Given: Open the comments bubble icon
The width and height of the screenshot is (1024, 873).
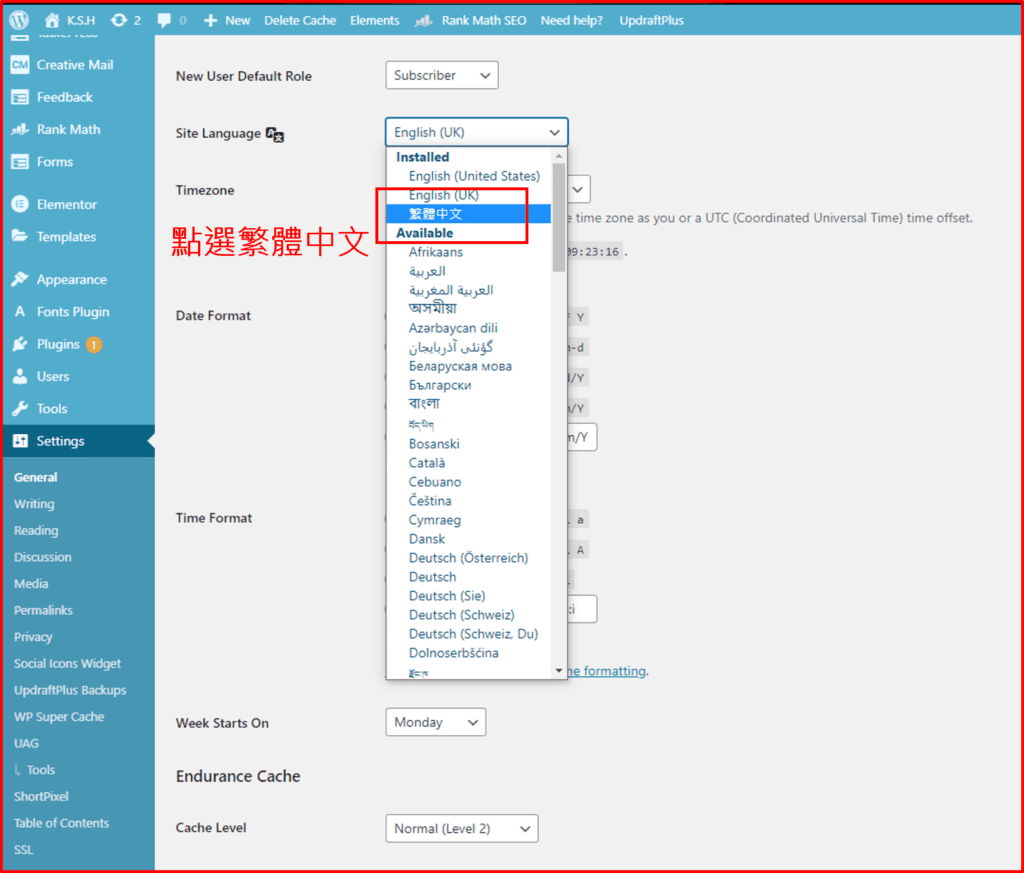Looking at the screenshot, I should [x=164, y=20].
